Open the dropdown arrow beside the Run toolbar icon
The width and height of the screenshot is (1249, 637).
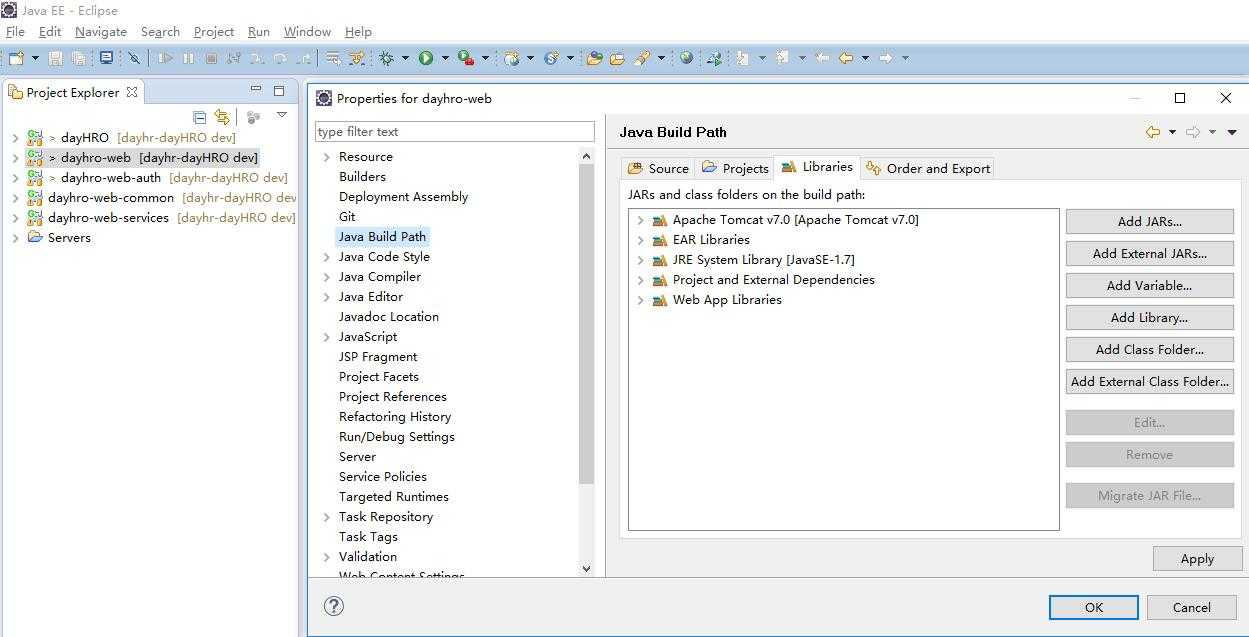point(445,59)
